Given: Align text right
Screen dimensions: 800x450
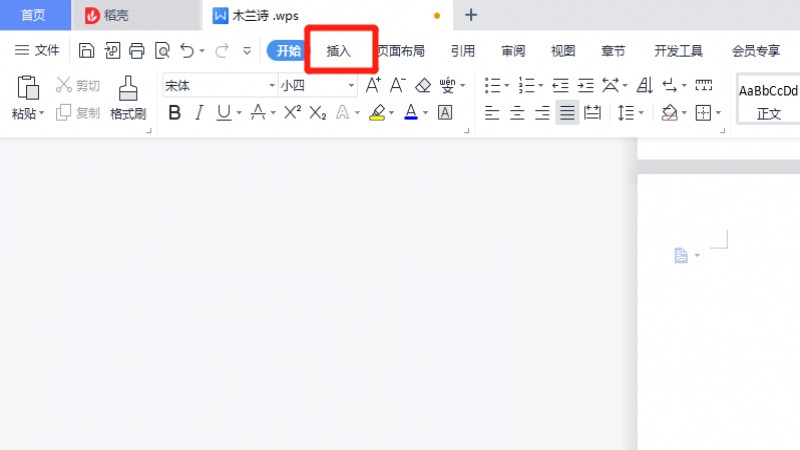Looking at the screenshot, I should tap(542, 112).
